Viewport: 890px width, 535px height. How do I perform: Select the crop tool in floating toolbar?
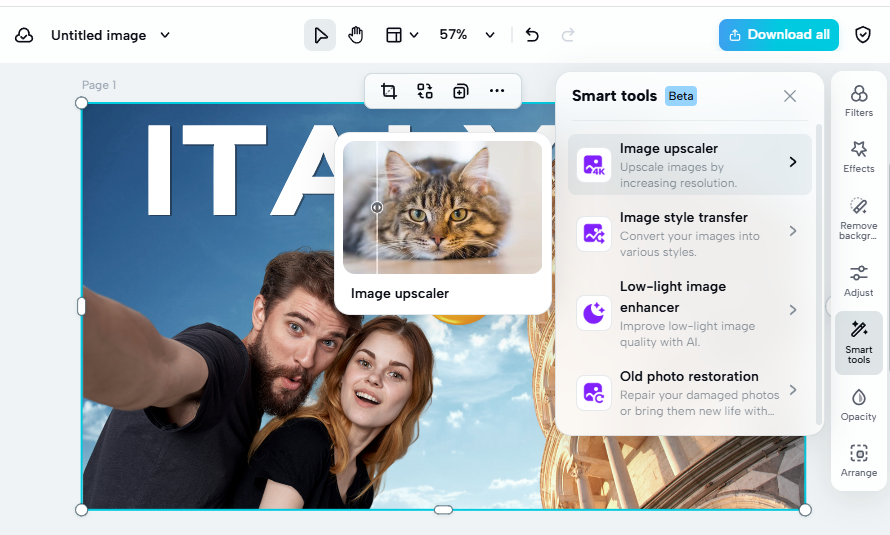(389, 91)
